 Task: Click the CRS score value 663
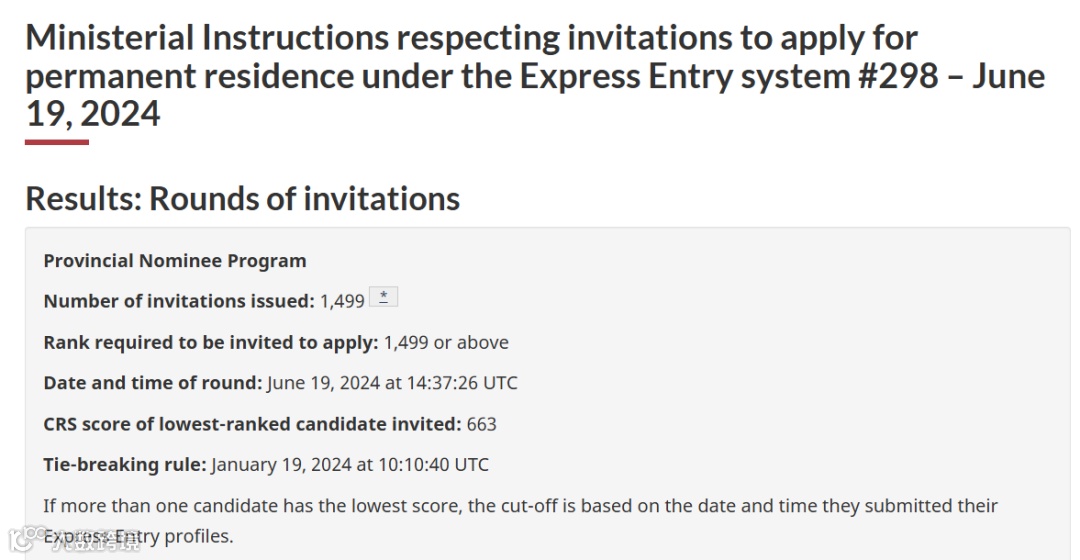482,424
